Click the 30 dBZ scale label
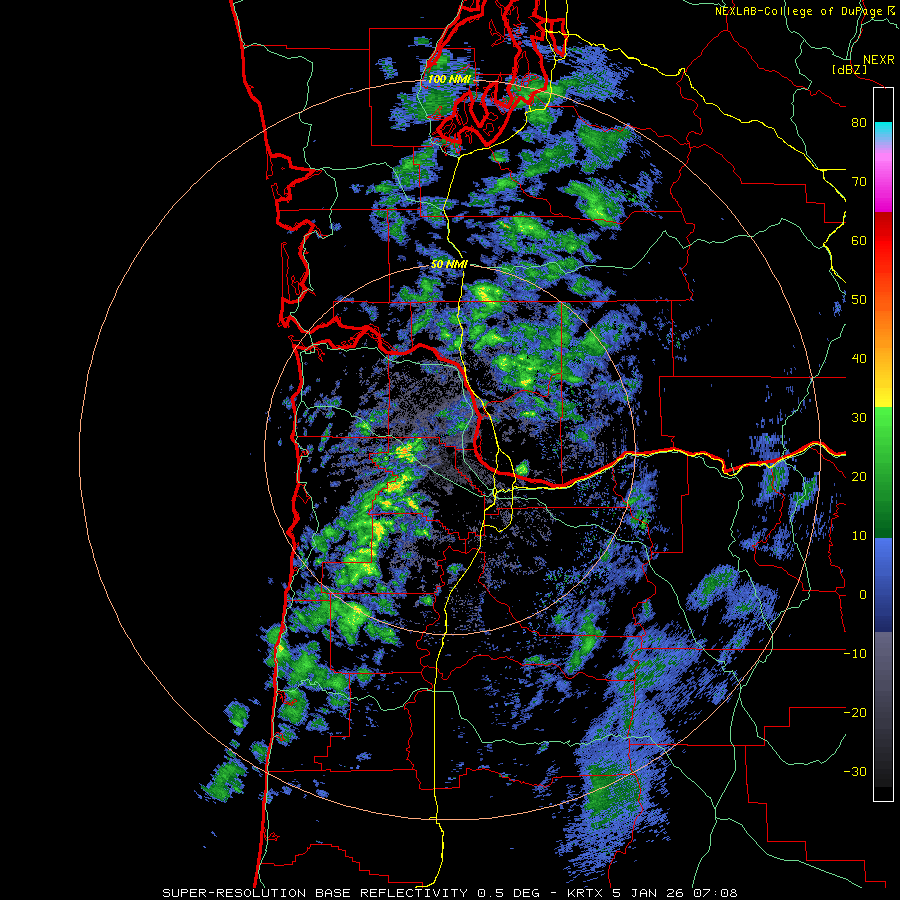 [x=859, y=417]
